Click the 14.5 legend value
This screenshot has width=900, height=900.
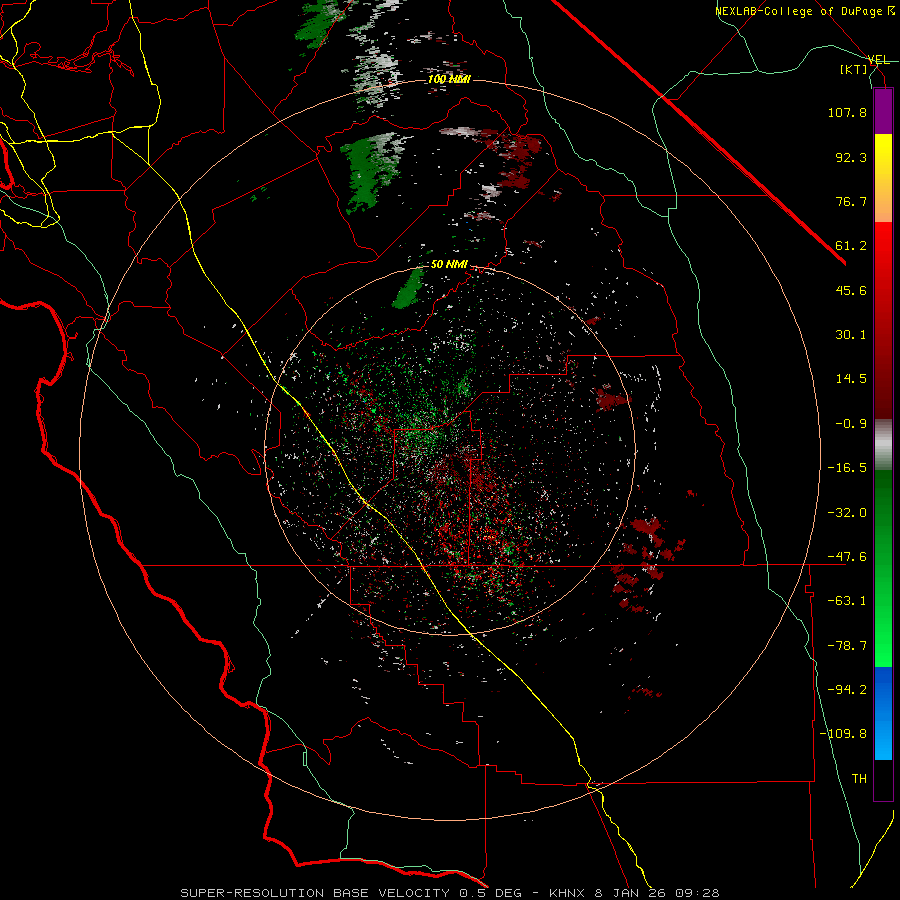851,379
